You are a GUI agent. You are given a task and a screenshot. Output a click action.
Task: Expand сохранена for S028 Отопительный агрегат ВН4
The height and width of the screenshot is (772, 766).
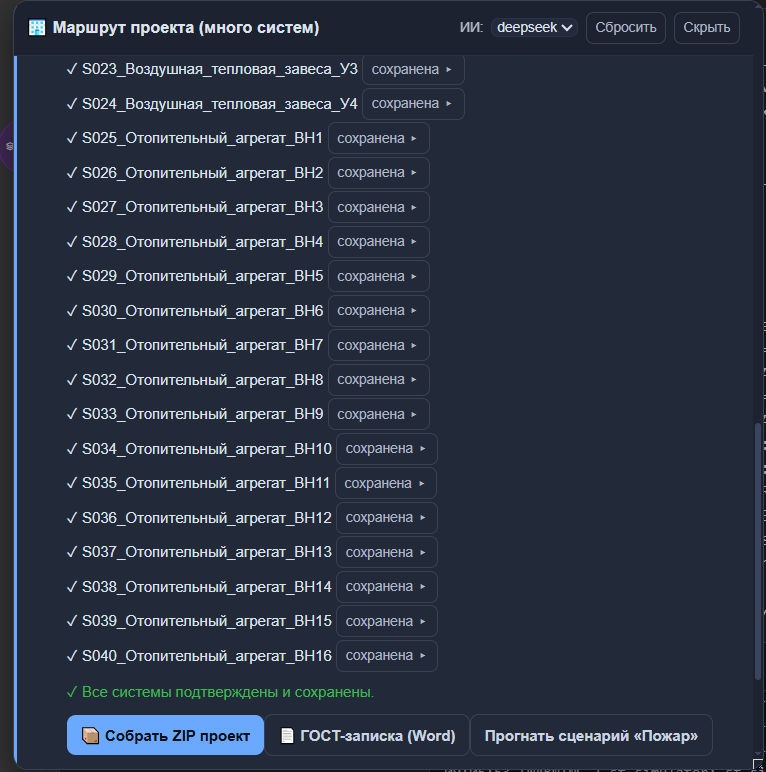tap(379, 242)
